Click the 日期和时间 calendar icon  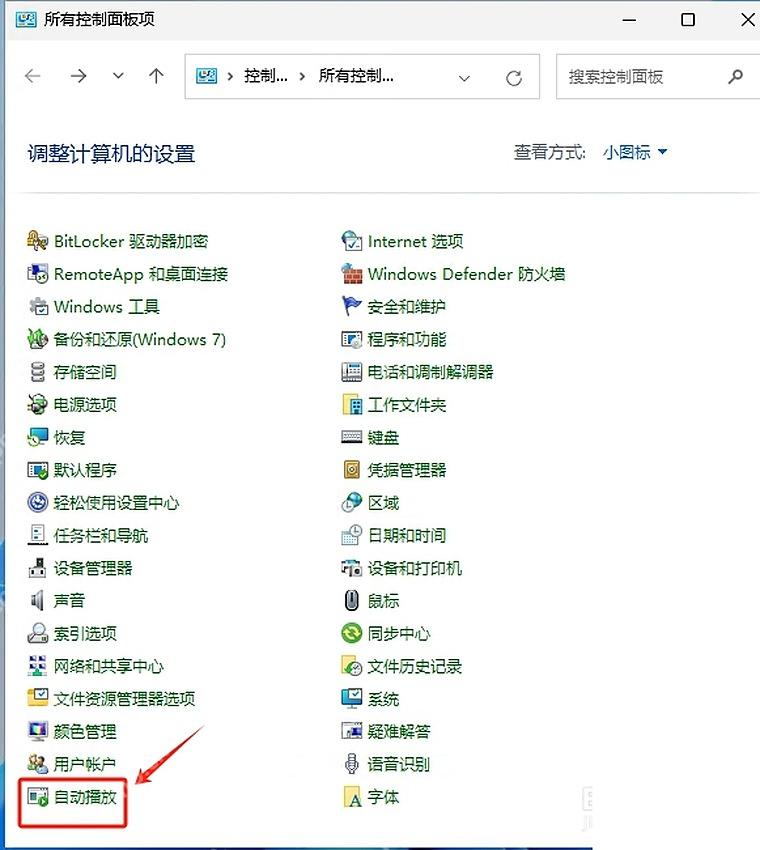click(x=351, y=536)
